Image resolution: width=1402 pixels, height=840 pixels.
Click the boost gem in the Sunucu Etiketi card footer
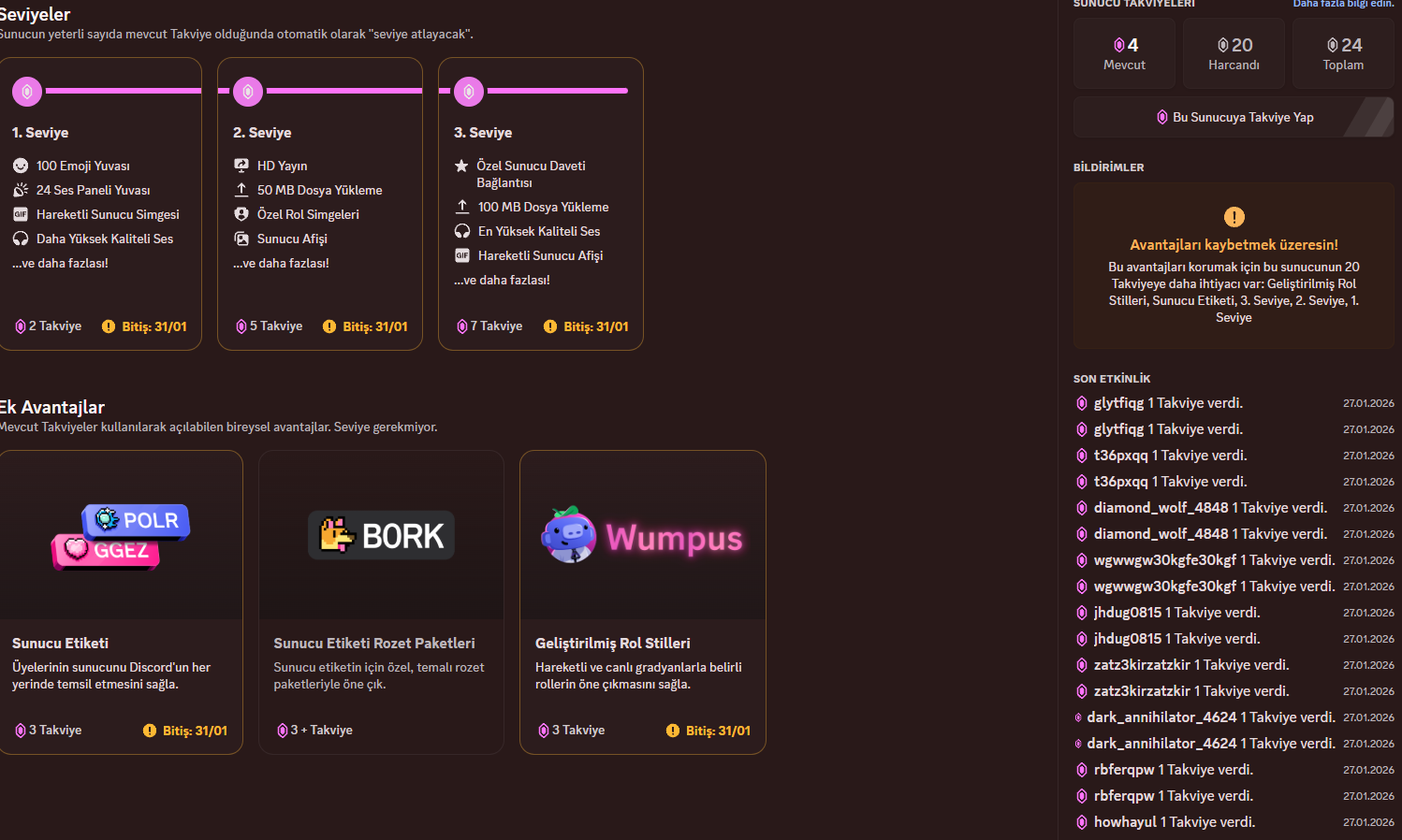(x=21, y=731)
